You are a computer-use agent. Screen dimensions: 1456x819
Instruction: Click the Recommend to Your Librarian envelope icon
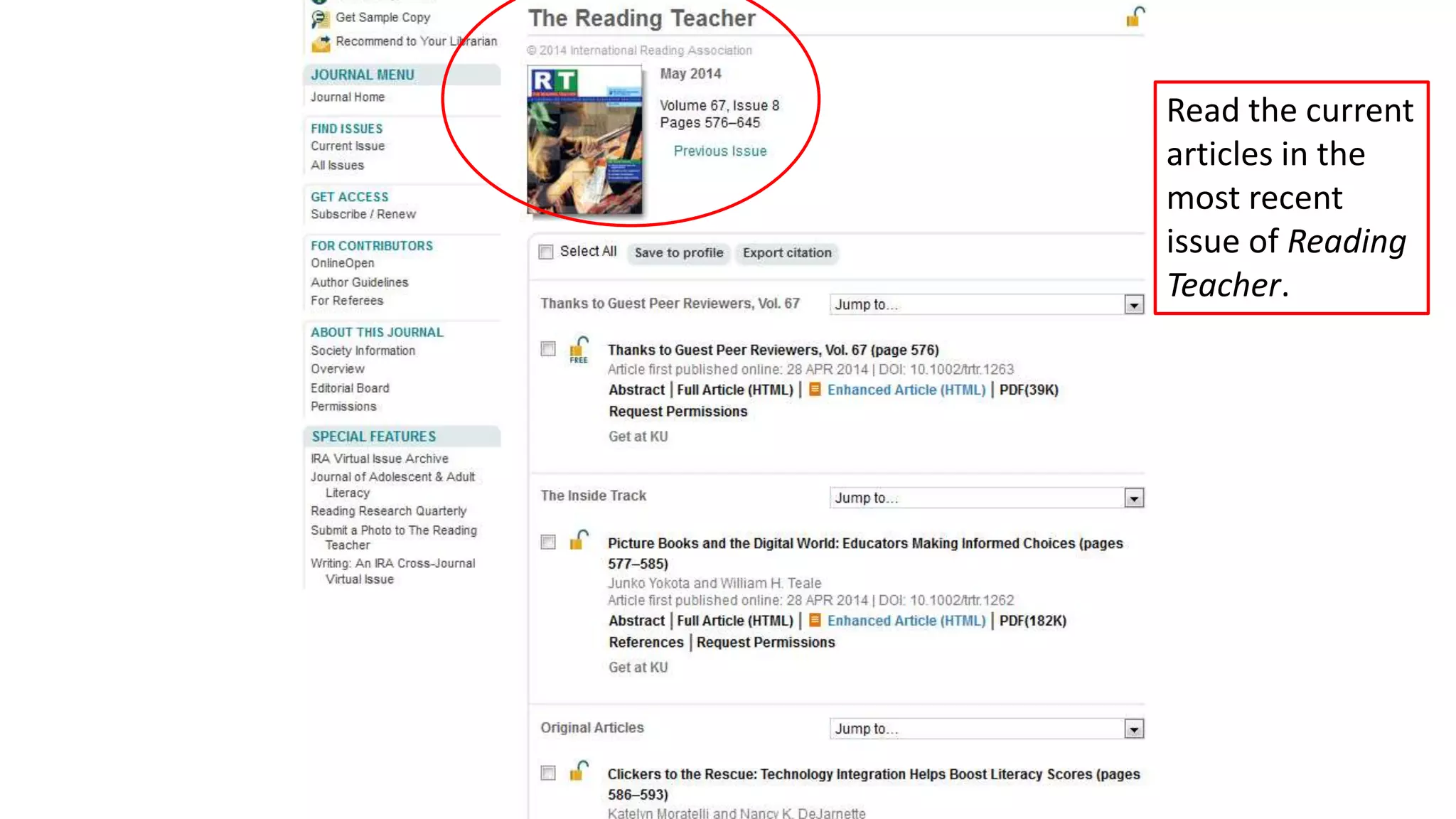tap(321, 43)
